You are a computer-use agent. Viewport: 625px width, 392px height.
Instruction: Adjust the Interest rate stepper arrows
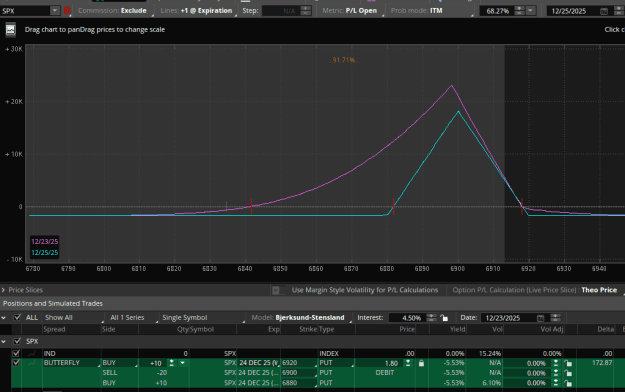[431, 318]
